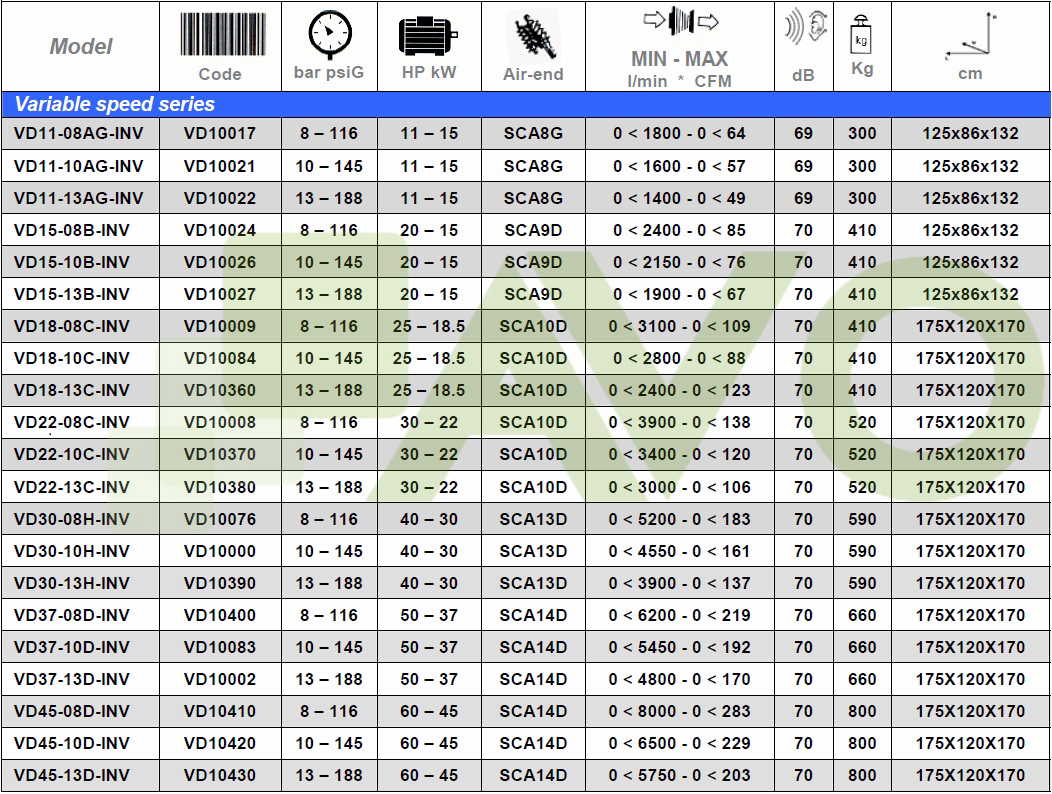The image size is (1052, 794).
Task: Click product code VD10420
Action: pos(220,743)
